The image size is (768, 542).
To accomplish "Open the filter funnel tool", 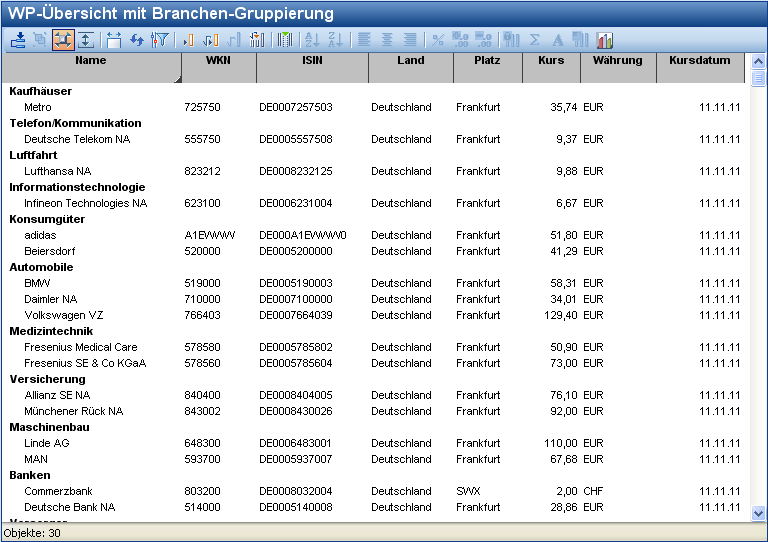I will (x=160, y=40).
